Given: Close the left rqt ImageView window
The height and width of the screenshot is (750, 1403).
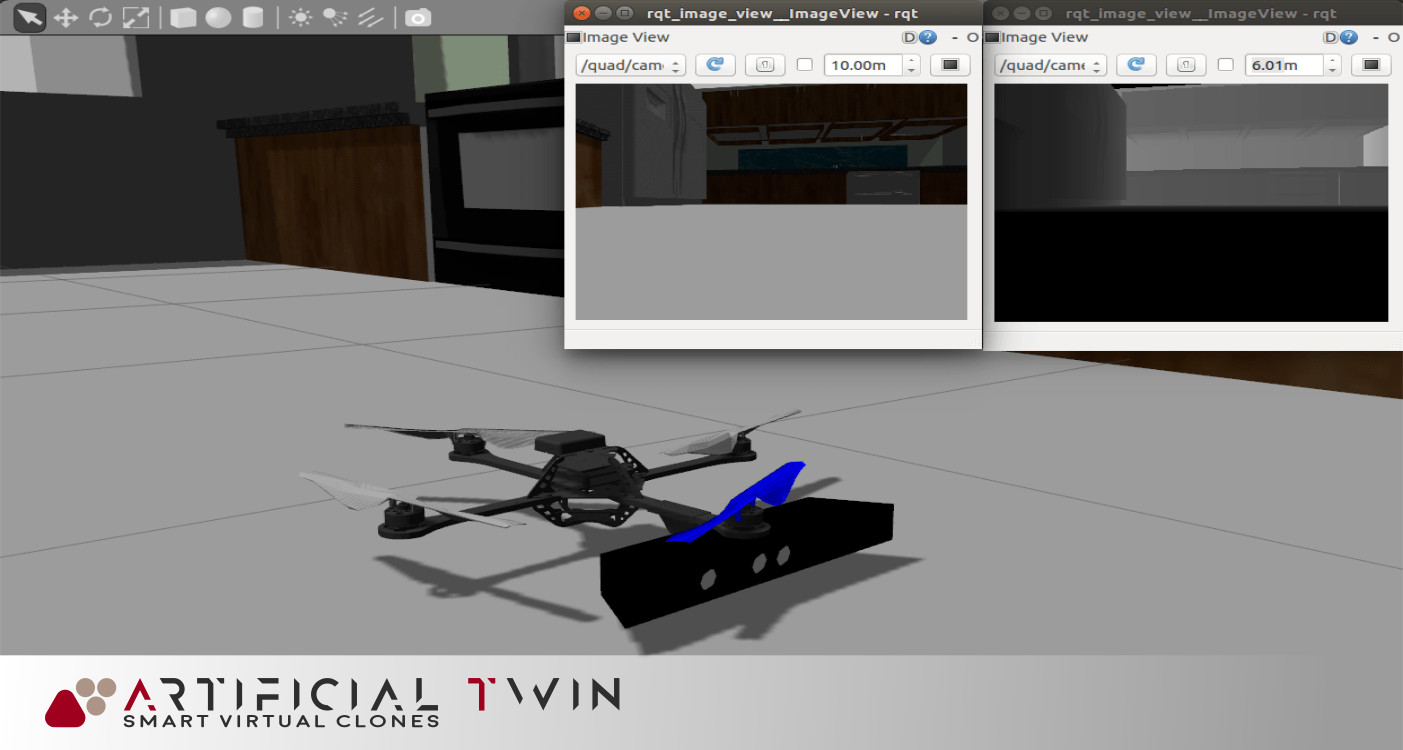Looking at the screenshot, I should (x=580, y=13).
